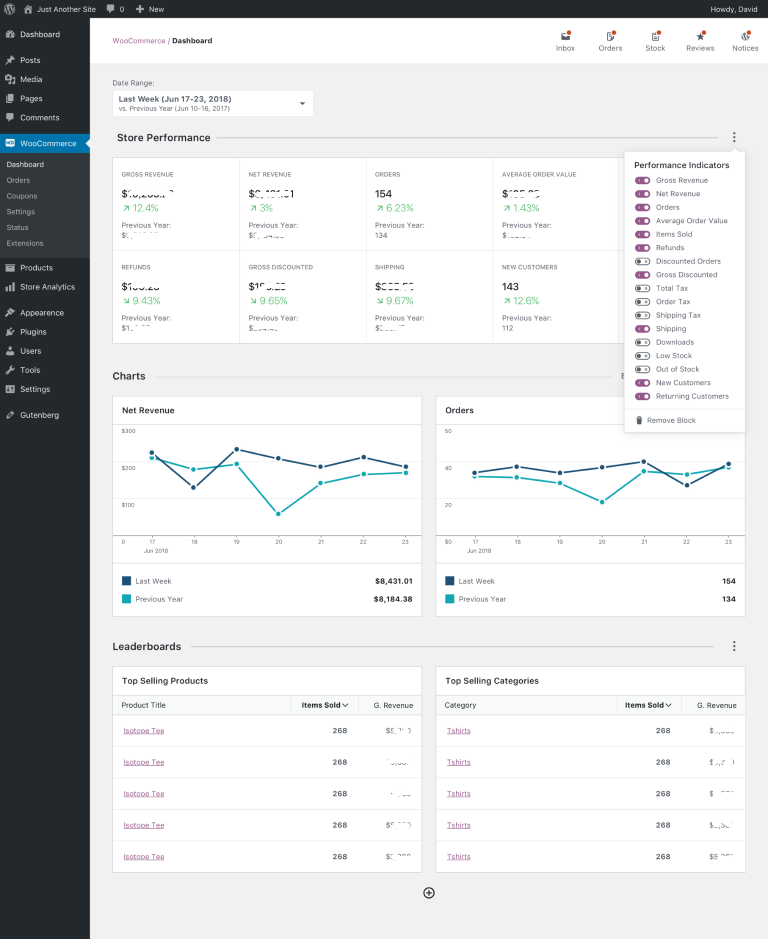Click the WooCommerce breadcrumb link
The image size is (768, 939).
(139, 41)
